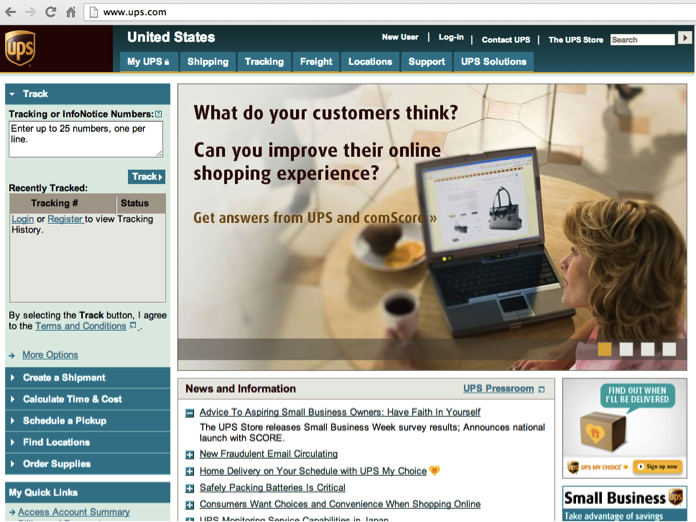Click the New User link
This screenshot has width=696, height=522.
pos(400,37)
